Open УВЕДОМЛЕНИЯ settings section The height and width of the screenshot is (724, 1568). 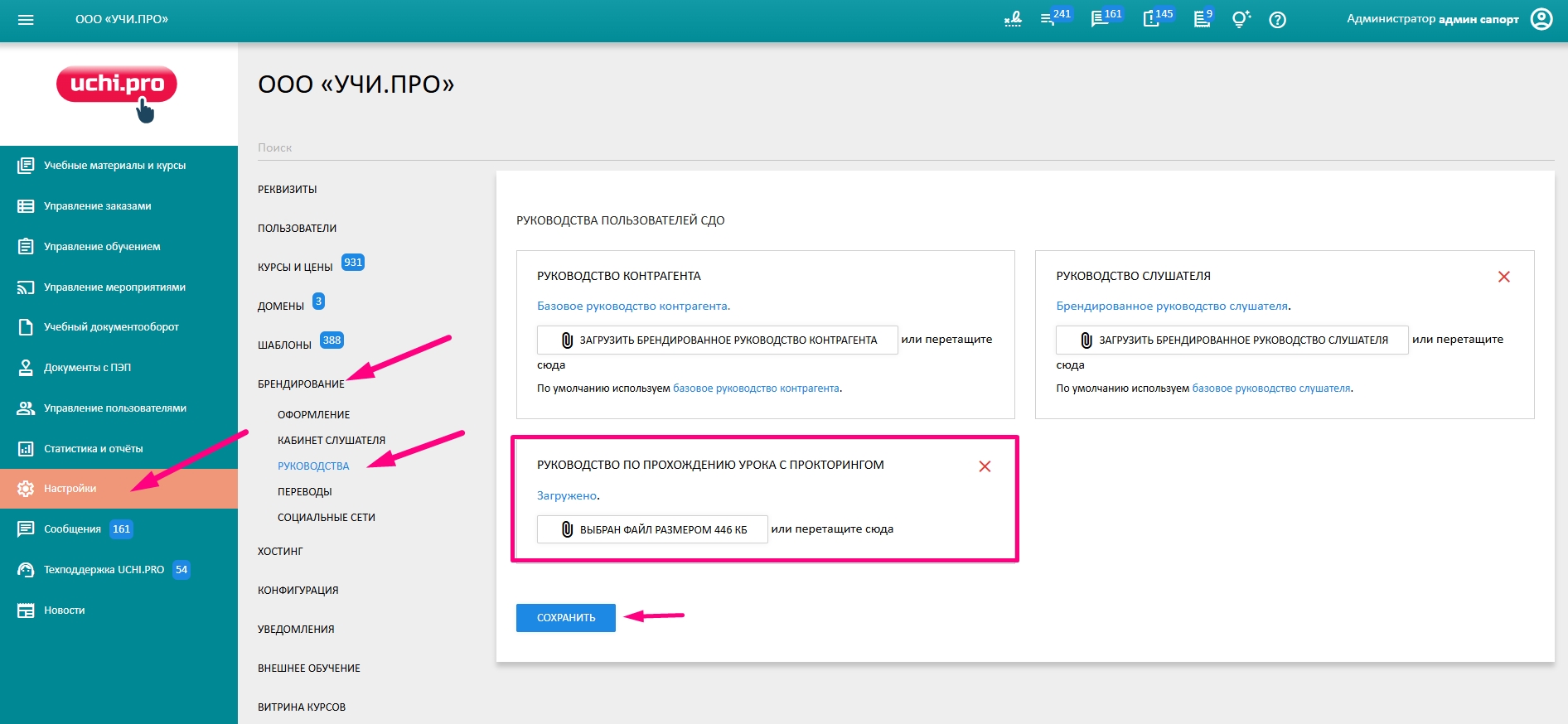click(x=296, y=630)
